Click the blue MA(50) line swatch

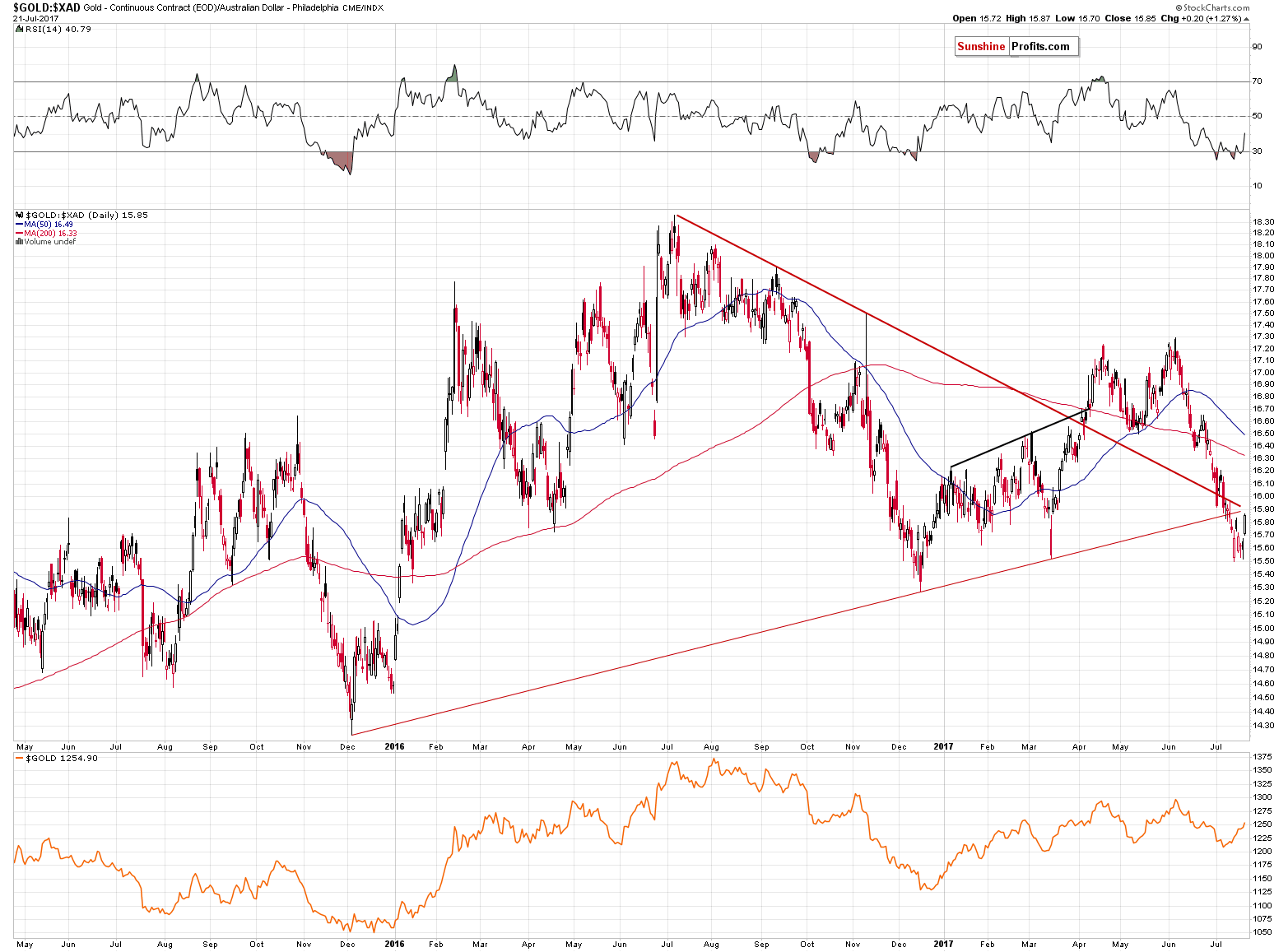click(x=19, y=225)
